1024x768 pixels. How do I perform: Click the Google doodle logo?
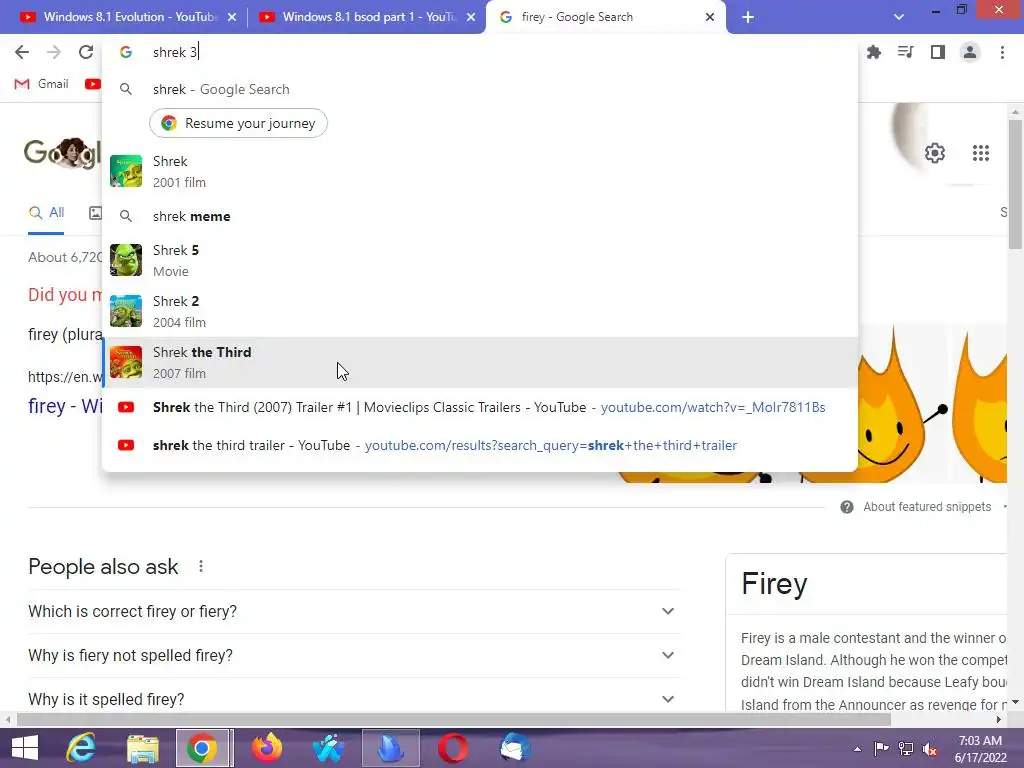pyautogui.click(x=62, y=153)
